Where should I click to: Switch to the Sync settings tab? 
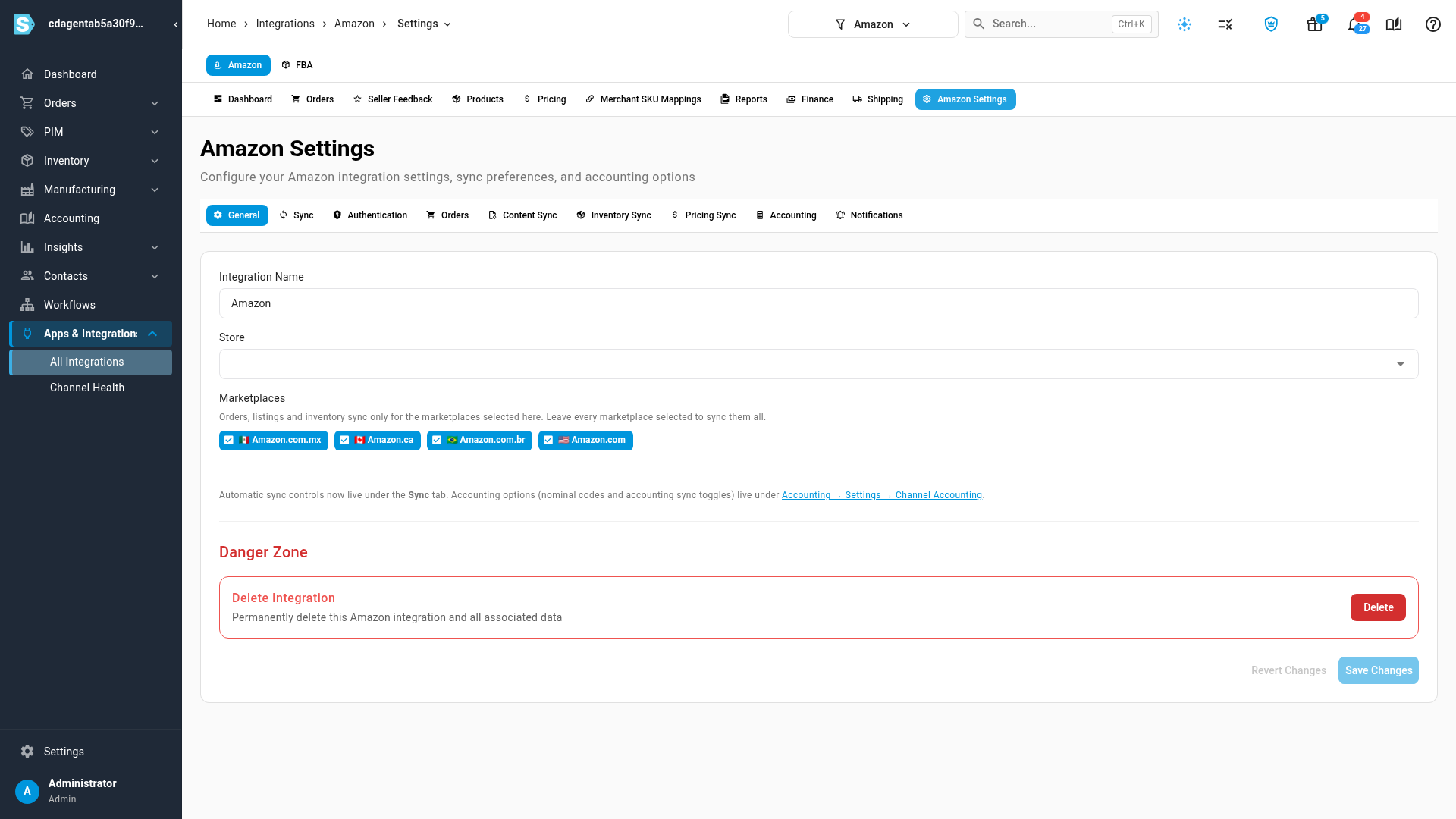point(296,215)
